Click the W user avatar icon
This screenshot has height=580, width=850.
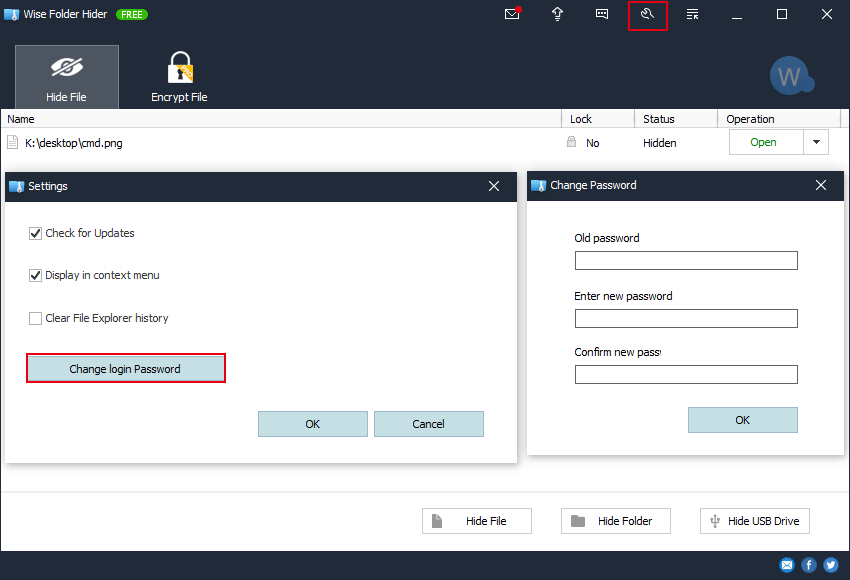coord(791,76)
